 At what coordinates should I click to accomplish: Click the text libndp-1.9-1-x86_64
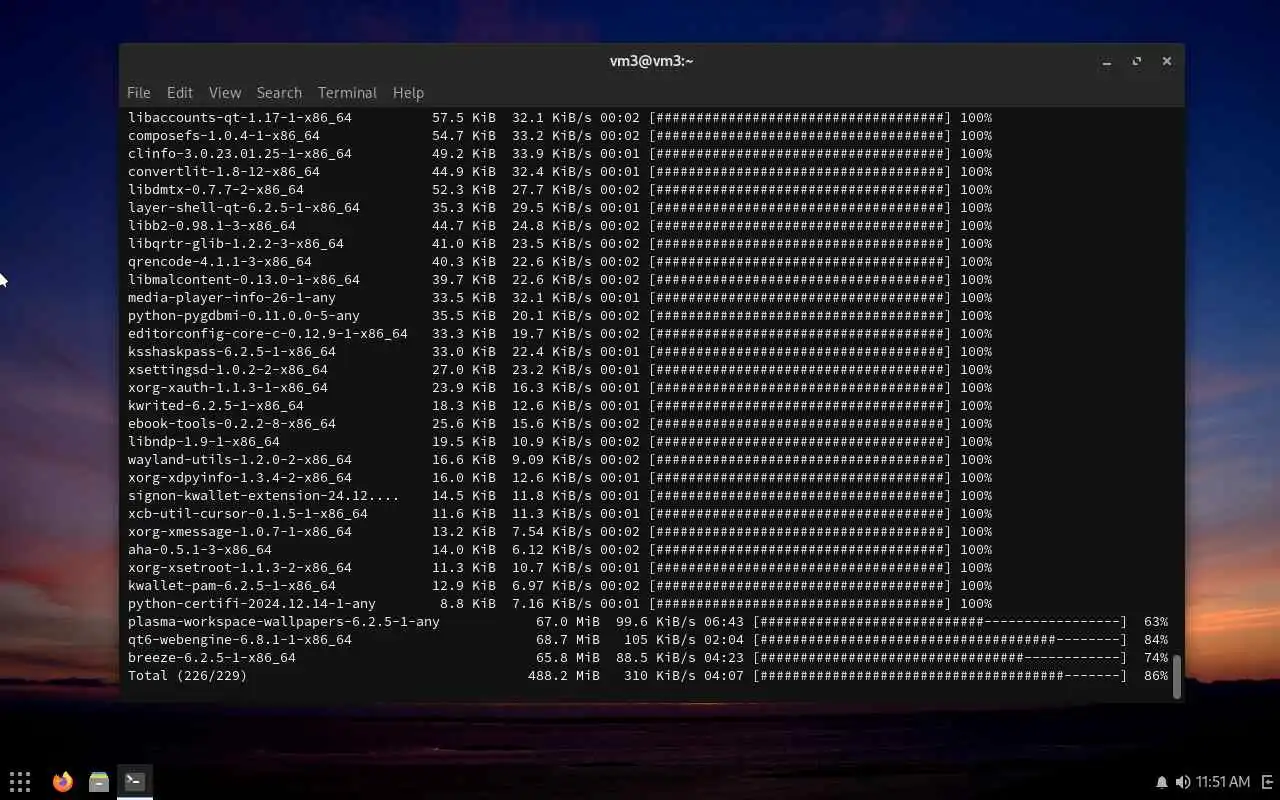click(x=204, y=442)
